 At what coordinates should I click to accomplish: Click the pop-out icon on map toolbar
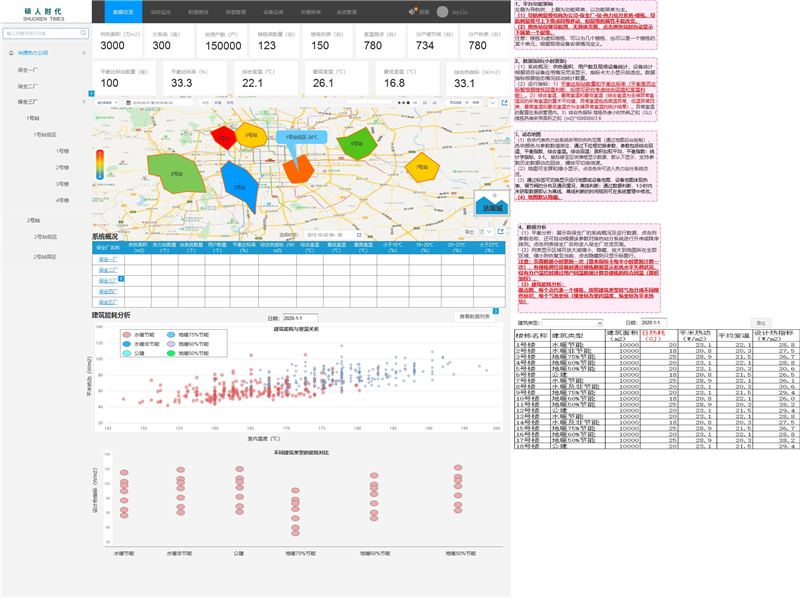tap(504, 103)
